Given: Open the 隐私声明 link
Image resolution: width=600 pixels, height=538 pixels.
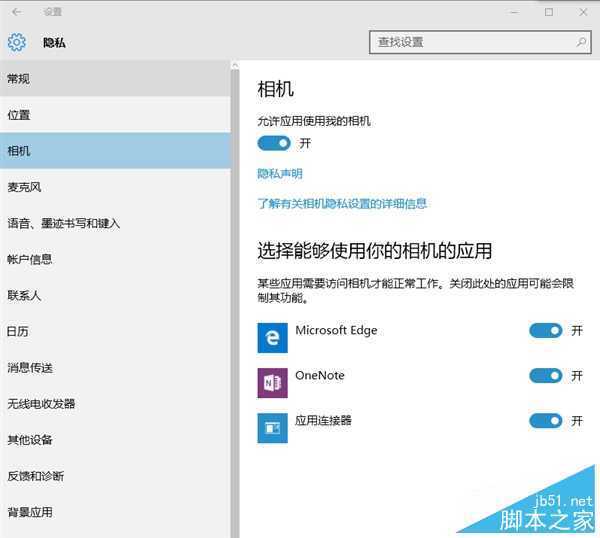Looking at the screenshot, I should pos(280,174).
